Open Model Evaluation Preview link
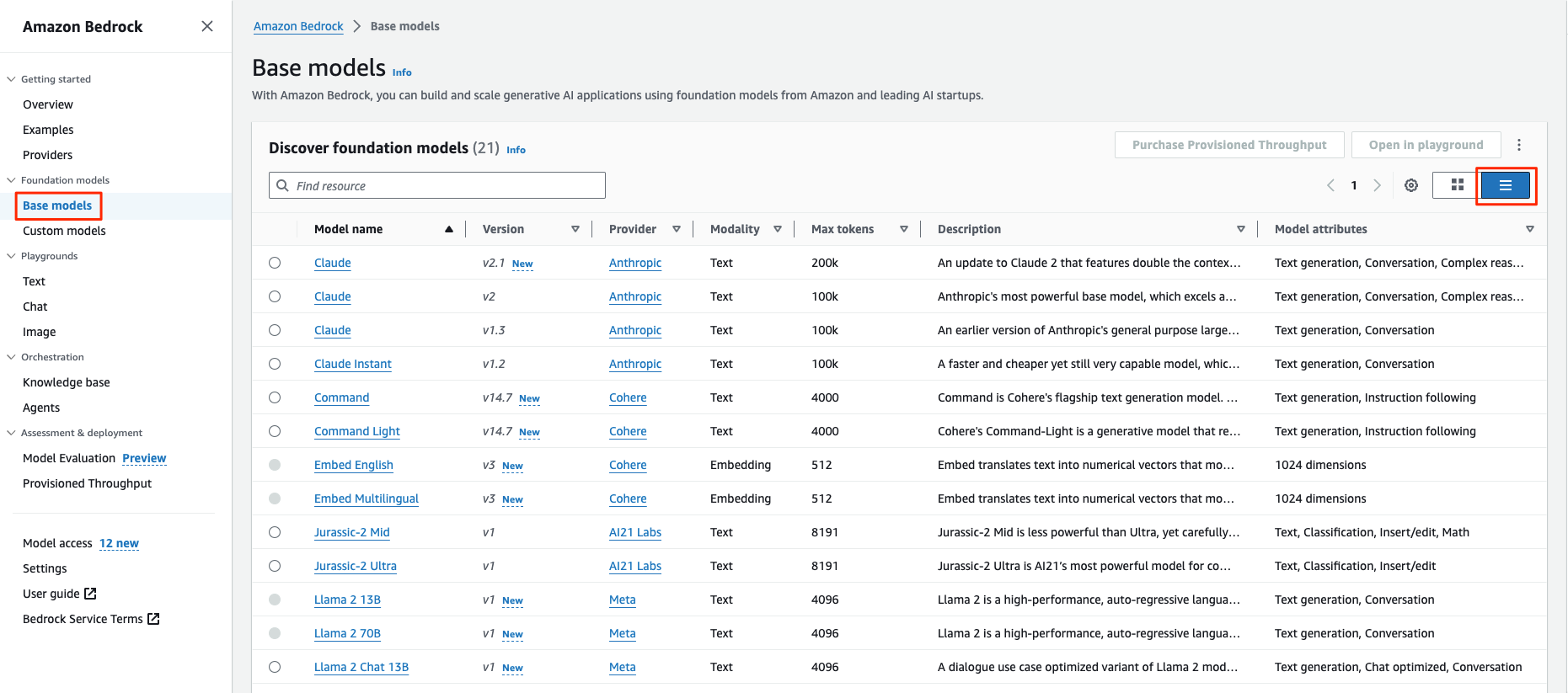 [144, 458]
